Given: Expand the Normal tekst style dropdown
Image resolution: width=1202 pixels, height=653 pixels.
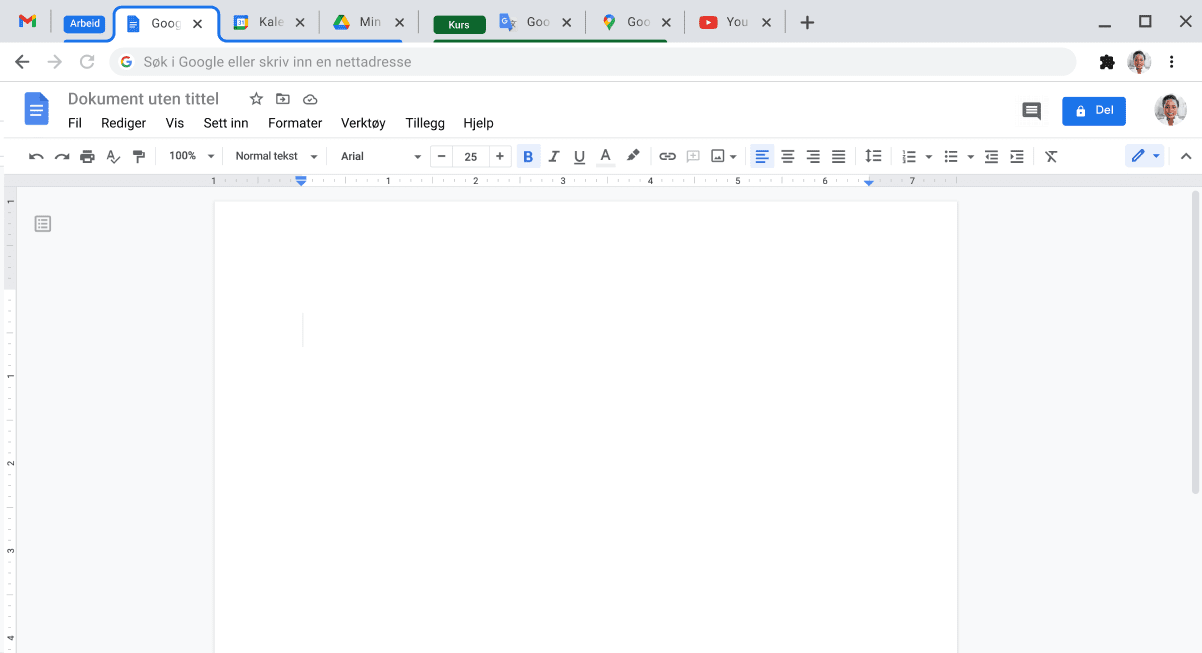Looking at the screenshot, I should [276, 156].
